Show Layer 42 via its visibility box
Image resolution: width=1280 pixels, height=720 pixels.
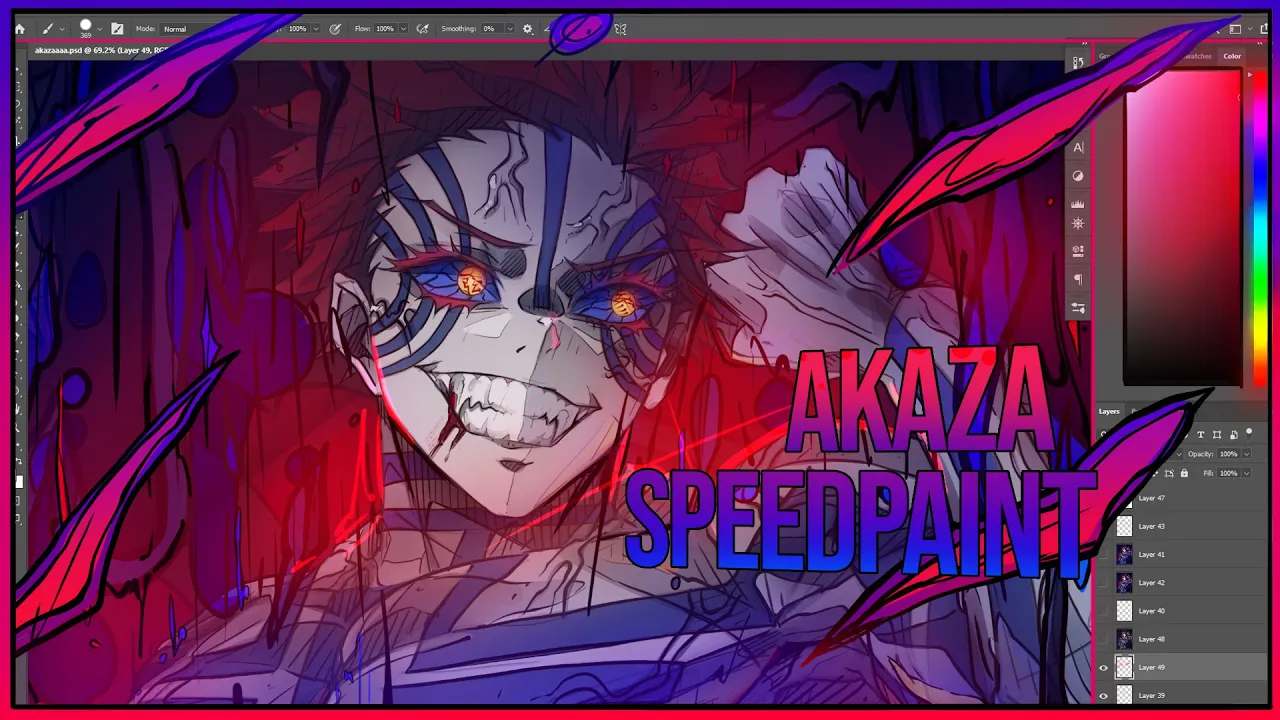(x=1104, y=582)
